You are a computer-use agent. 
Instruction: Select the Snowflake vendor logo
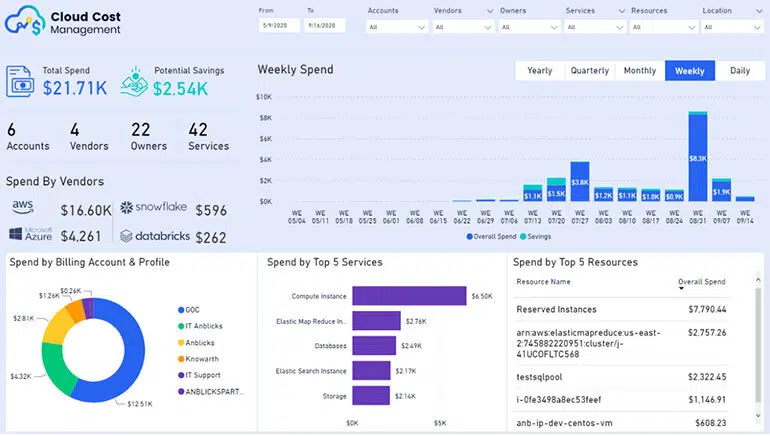coord(153,207)
